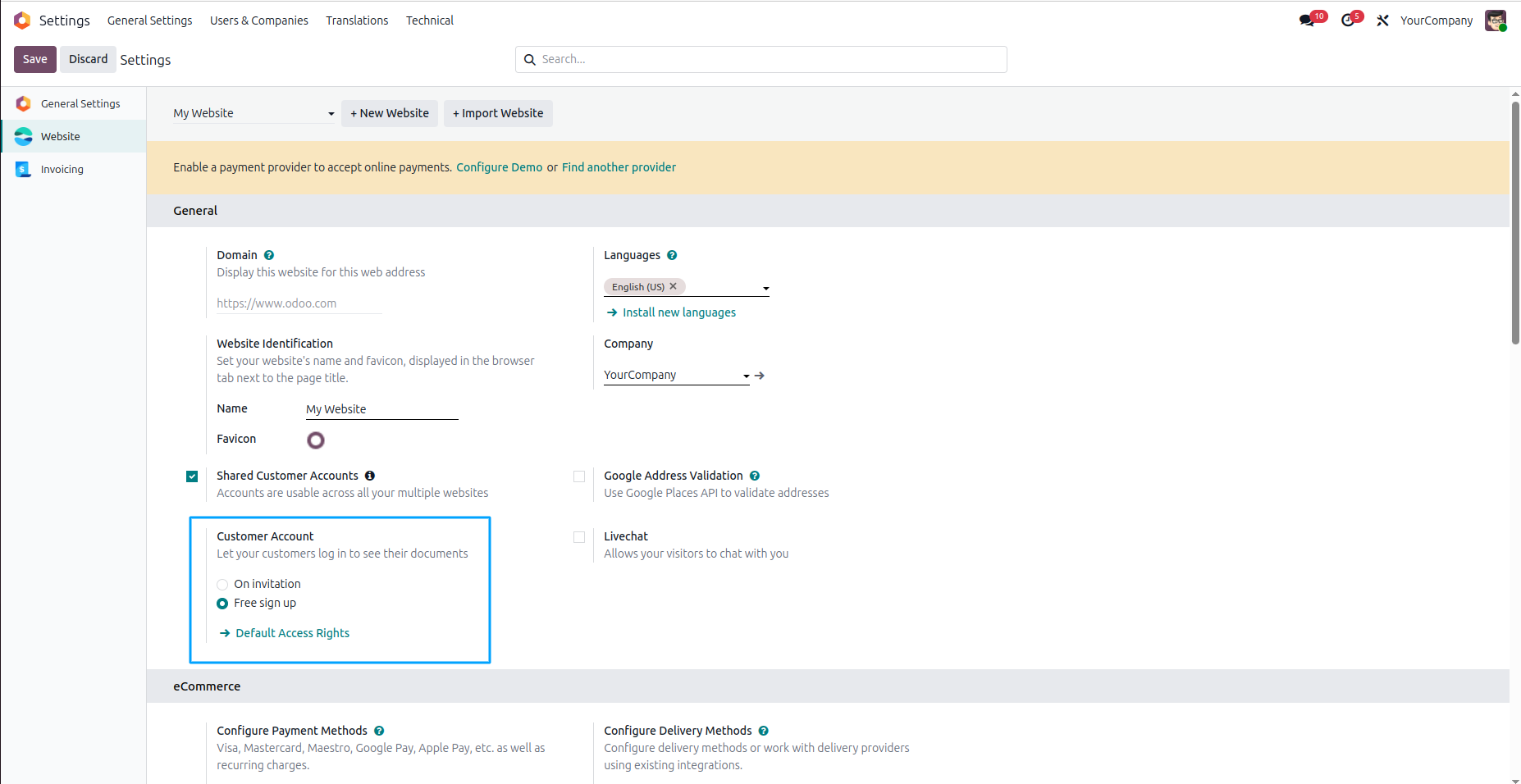Click the Languages help question icon

click(x=672, y=255)
